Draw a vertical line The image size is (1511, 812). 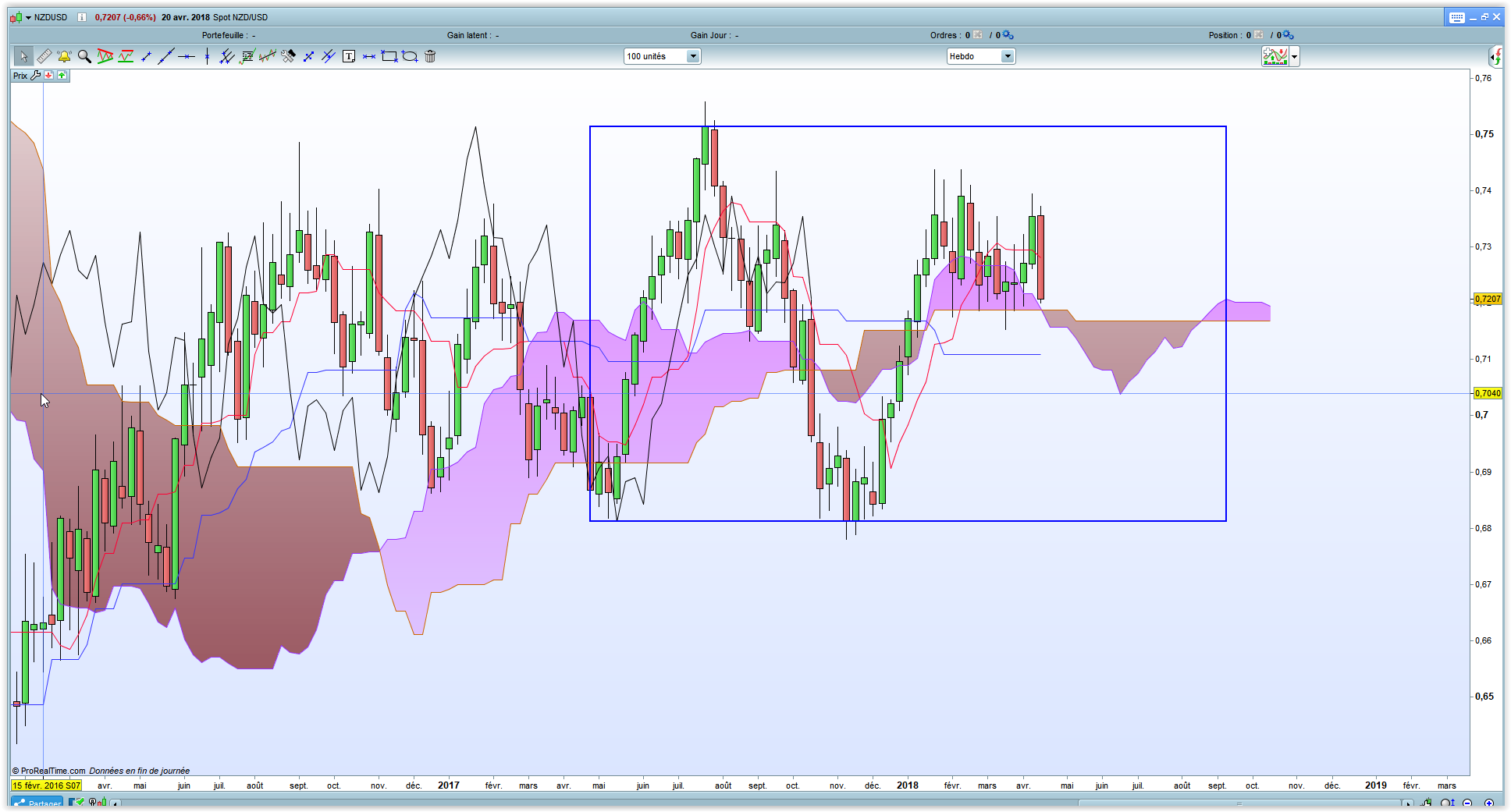coord(207,56)
